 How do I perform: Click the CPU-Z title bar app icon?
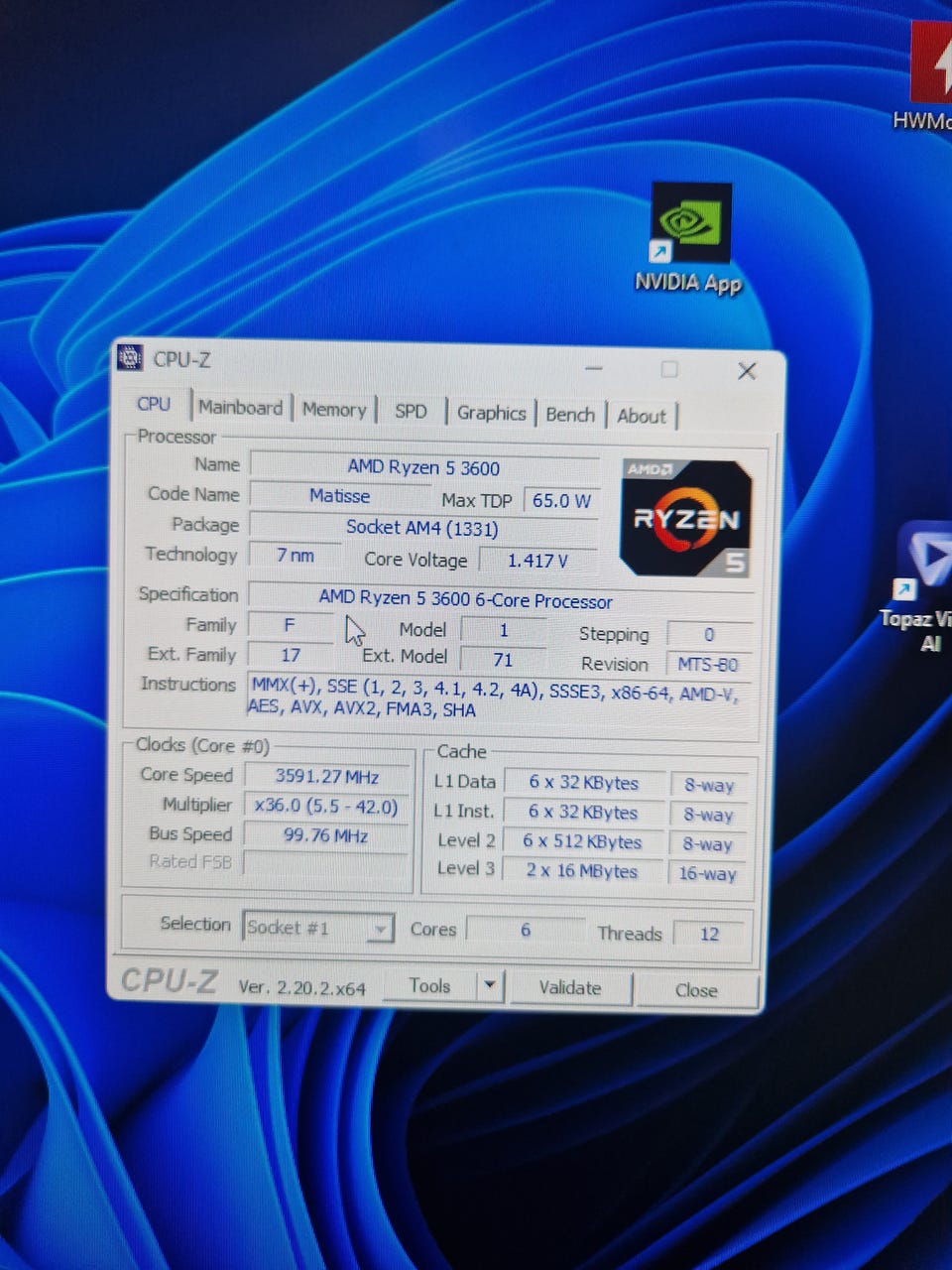(x=130, y=357)
